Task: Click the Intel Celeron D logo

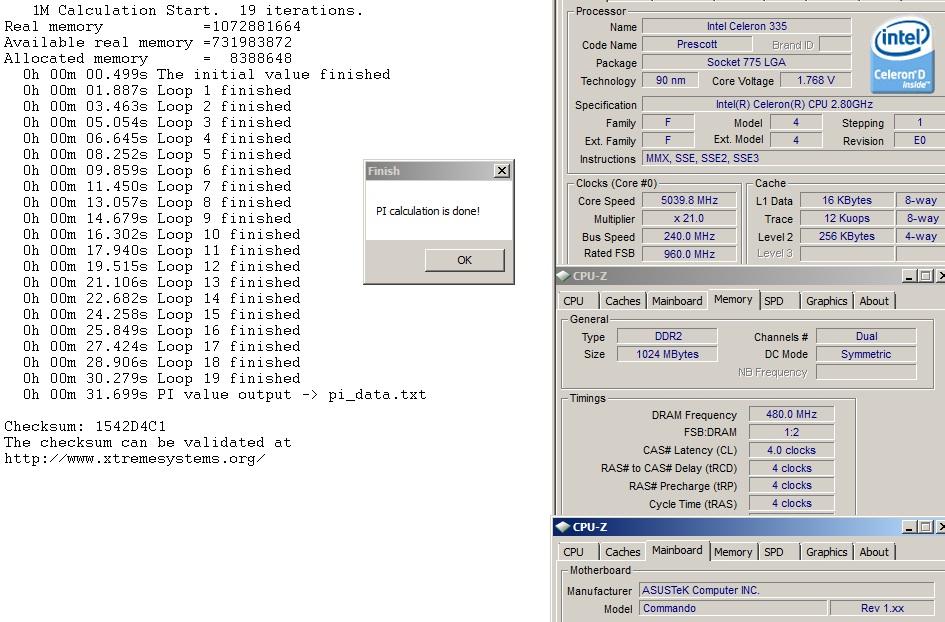Action: pyautogui.click(x=902, y=55)
